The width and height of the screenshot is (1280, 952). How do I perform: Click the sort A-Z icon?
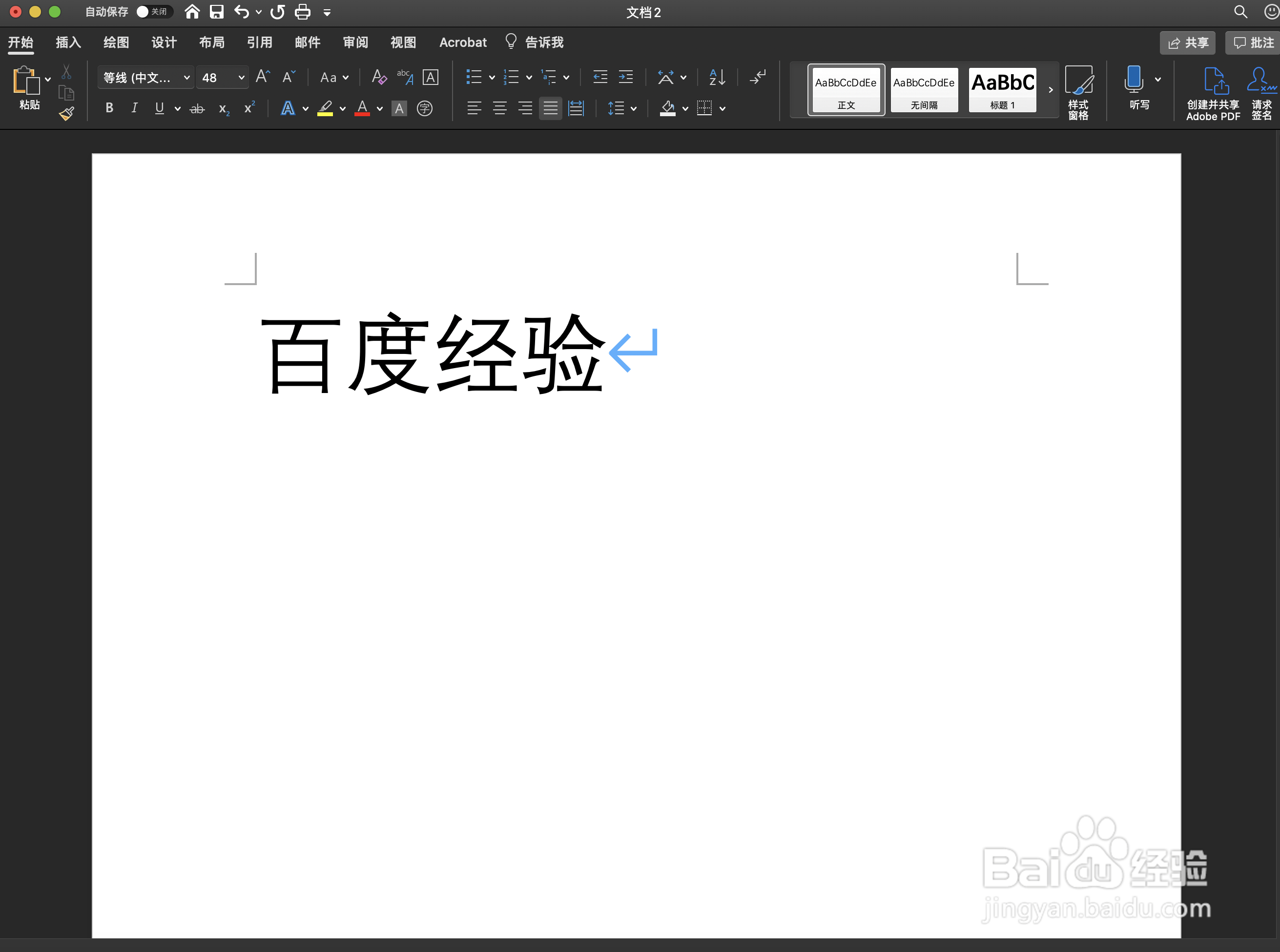point(717,77)
